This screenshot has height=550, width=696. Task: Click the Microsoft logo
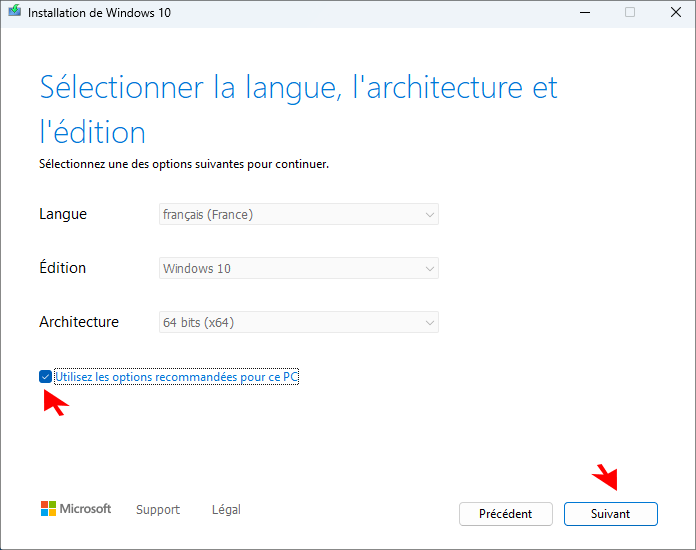pos(76,509)
